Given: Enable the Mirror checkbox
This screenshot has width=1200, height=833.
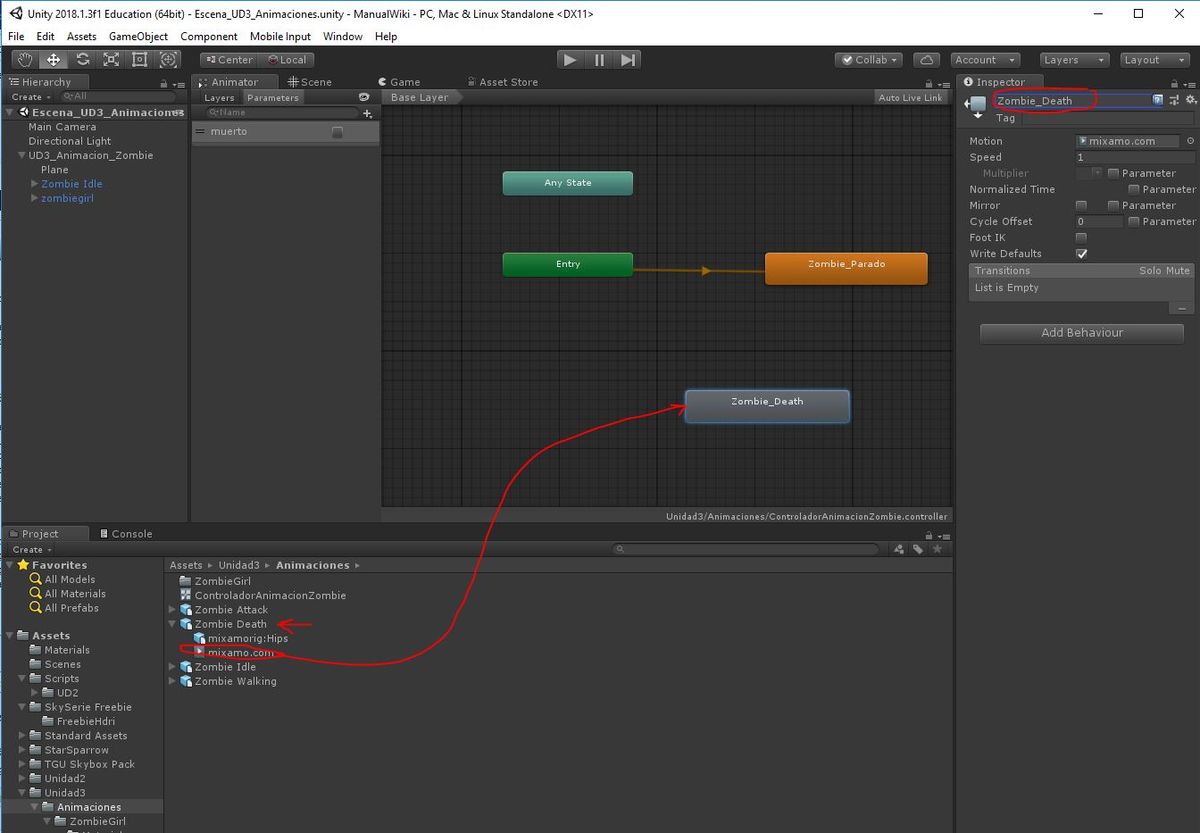Looking at the screenshot, I should click(1081, 205).
